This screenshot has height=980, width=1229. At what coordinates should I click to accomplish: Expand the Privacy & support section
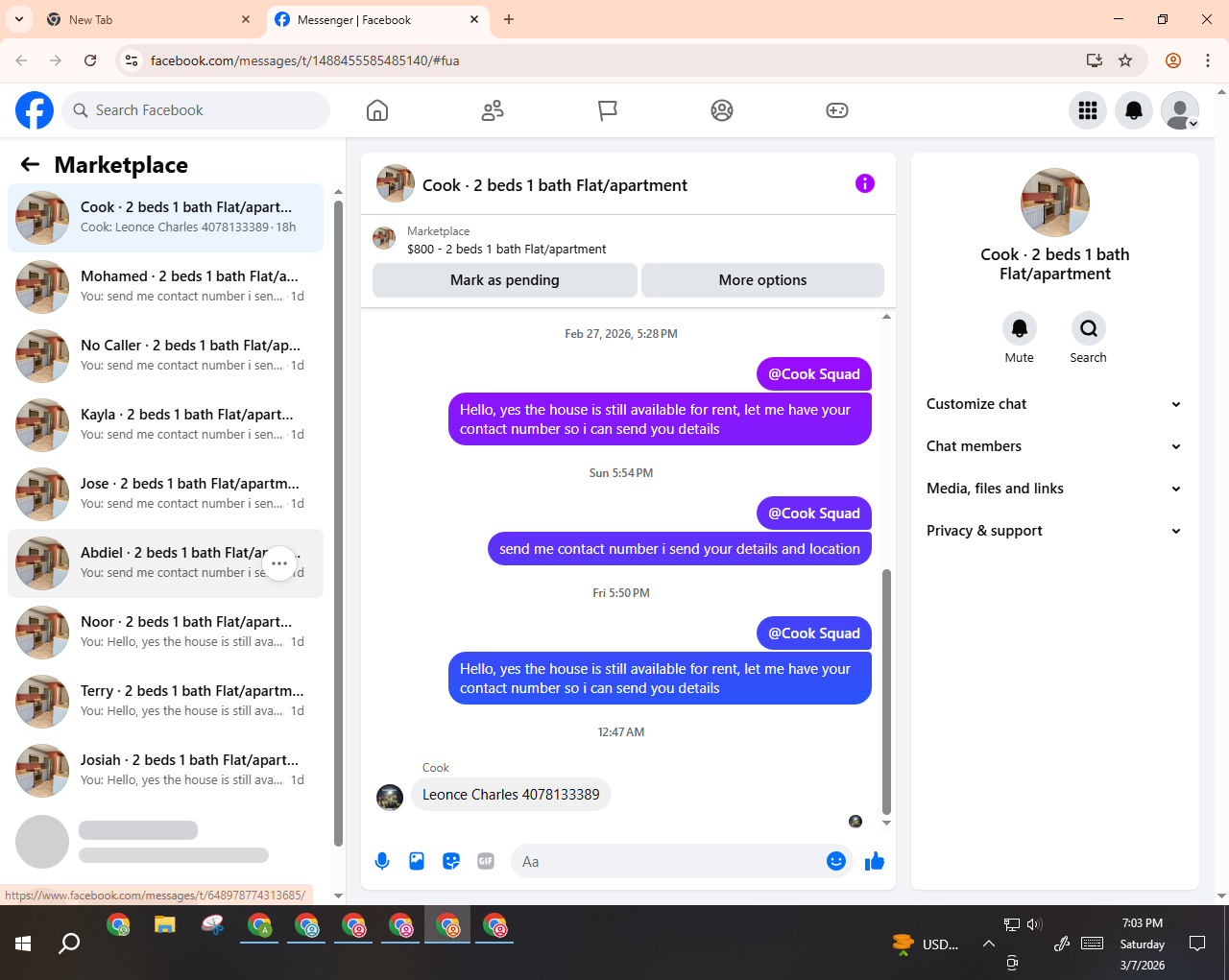coord(1054,531)
